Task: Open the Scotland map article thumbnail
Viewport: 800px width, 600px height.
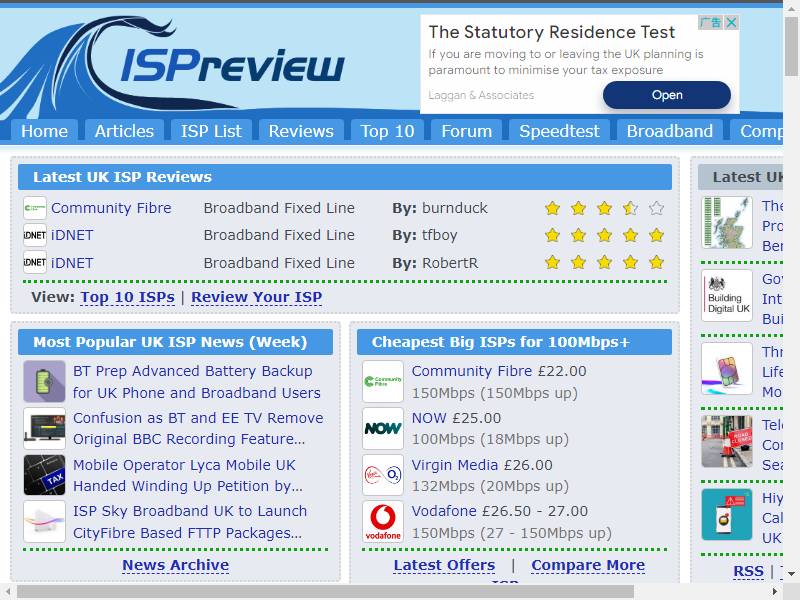Action: pyautogui.click(x=727, y=222)
